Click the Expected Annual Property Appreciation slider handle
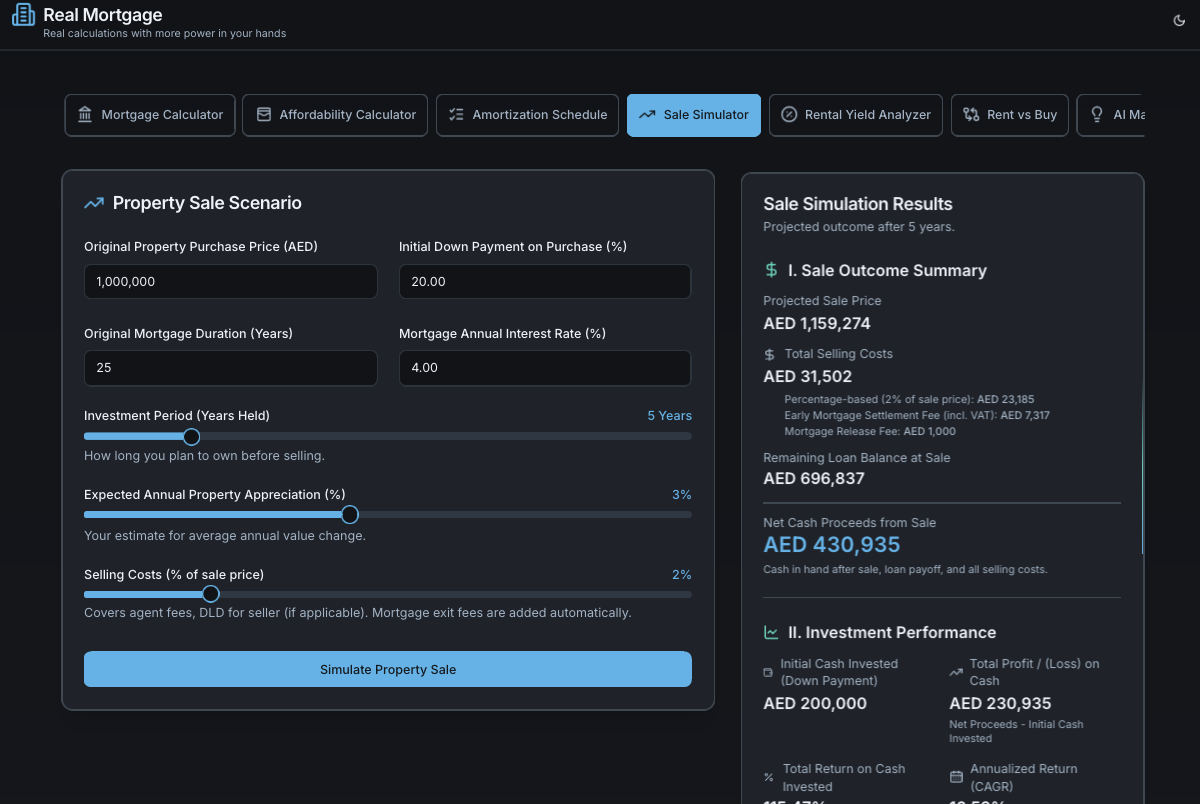Image resolution: width=1200 pixels, height=804 pixels. (349, 515)
